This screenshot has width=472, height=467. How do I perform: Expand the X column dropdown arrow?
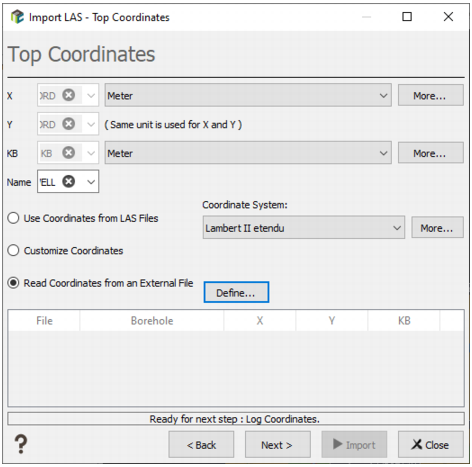coord(91,96)
